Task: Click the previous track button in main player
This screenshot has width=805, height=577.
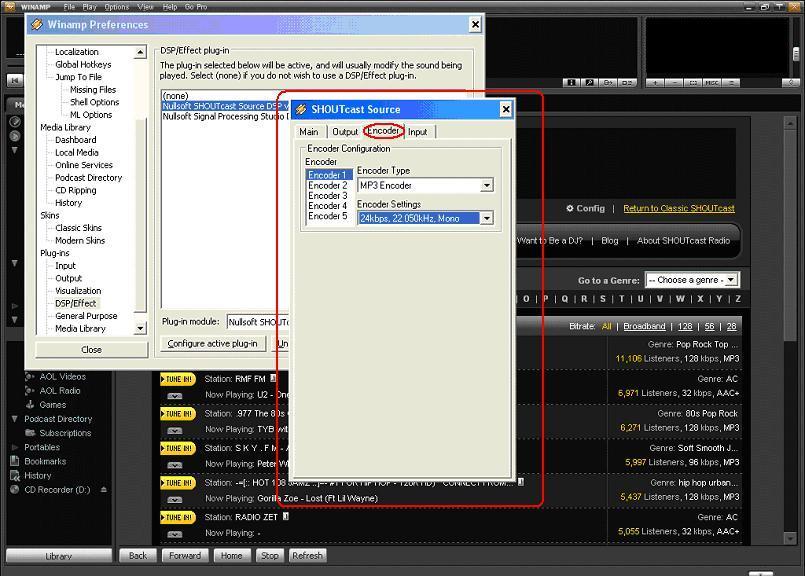Action: click(x=15, y=80)
